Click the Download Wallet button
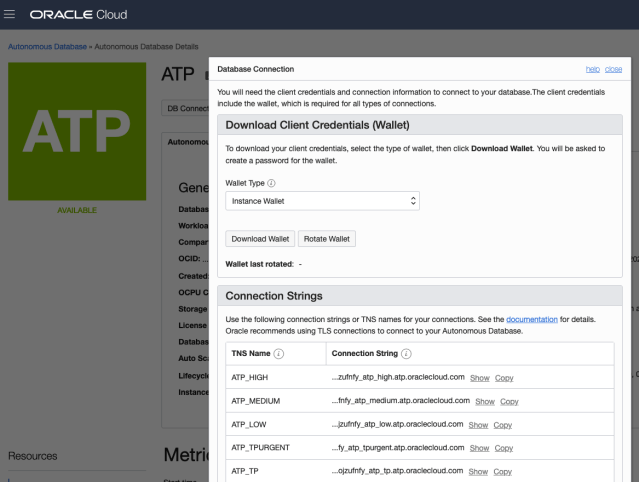The image size is (639, 482). click(x=260, y=239)
